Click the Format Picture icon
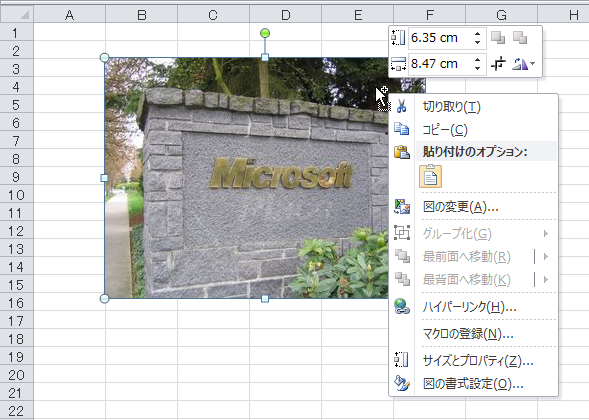This screenshot has height=420, width=589. click(402, 383)
